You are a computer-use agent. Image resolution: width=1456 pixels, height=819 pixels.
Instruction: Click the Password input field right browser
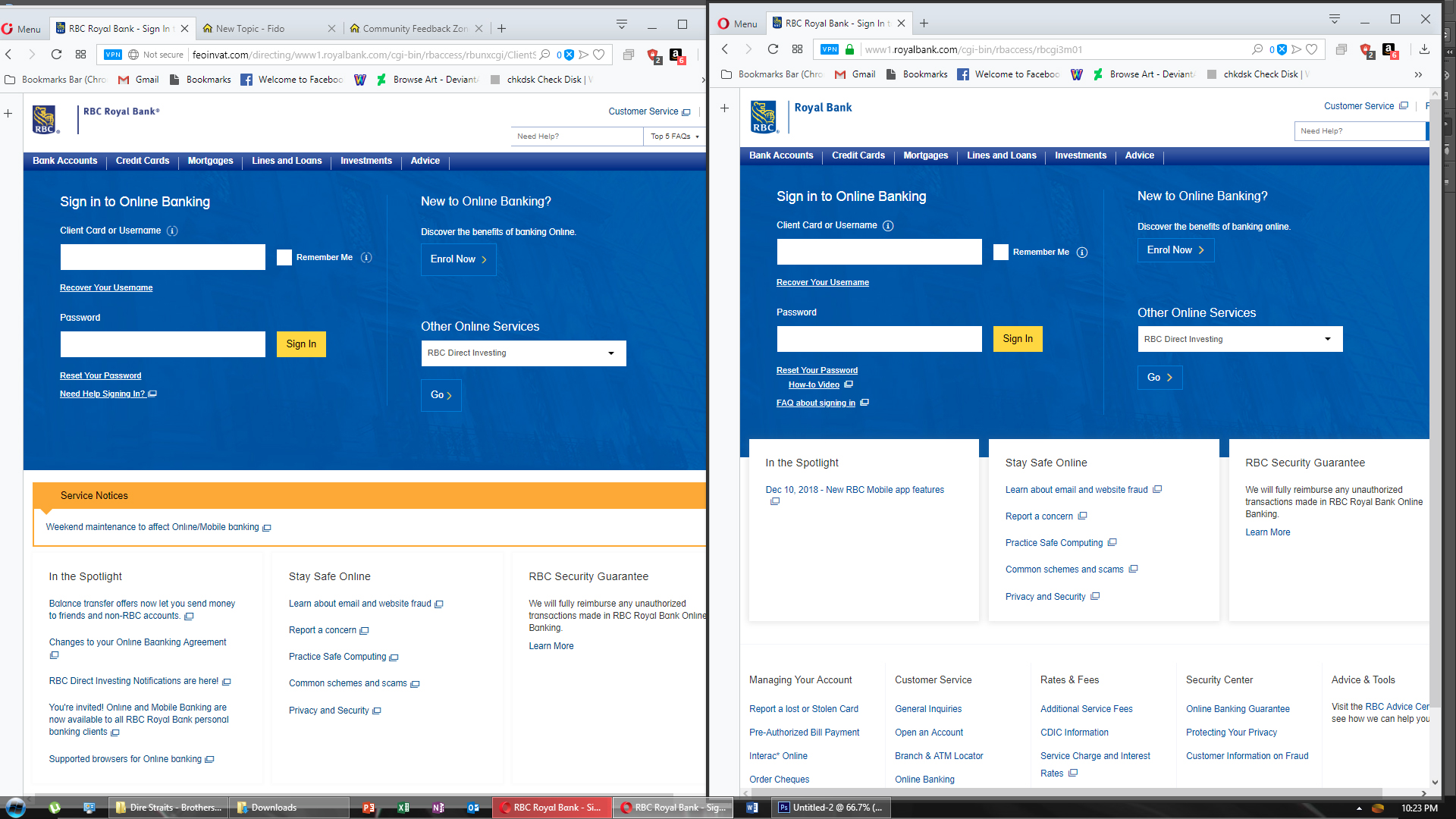[878, 338]
